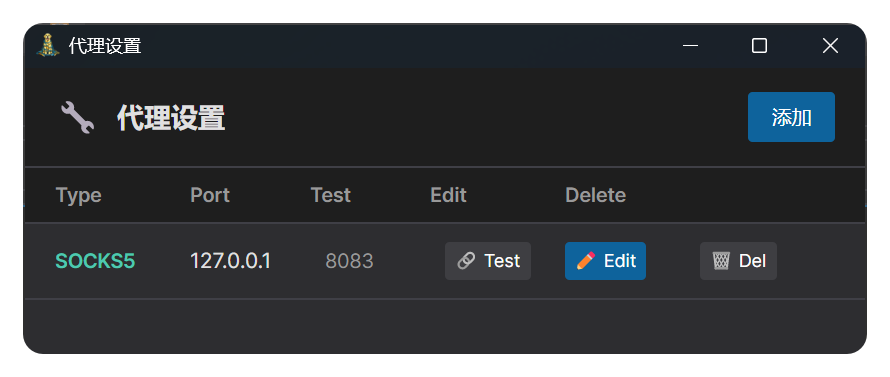Click the 8083 port number
The width and height of the screenshot is (890, 377).
350,261
